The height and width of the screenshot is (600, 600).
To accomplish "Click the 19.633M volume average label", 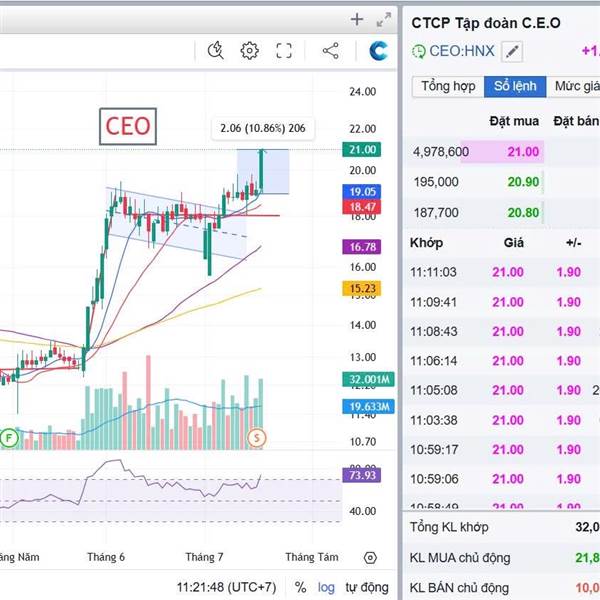I will pyautogui.click(x=368, y=406).
